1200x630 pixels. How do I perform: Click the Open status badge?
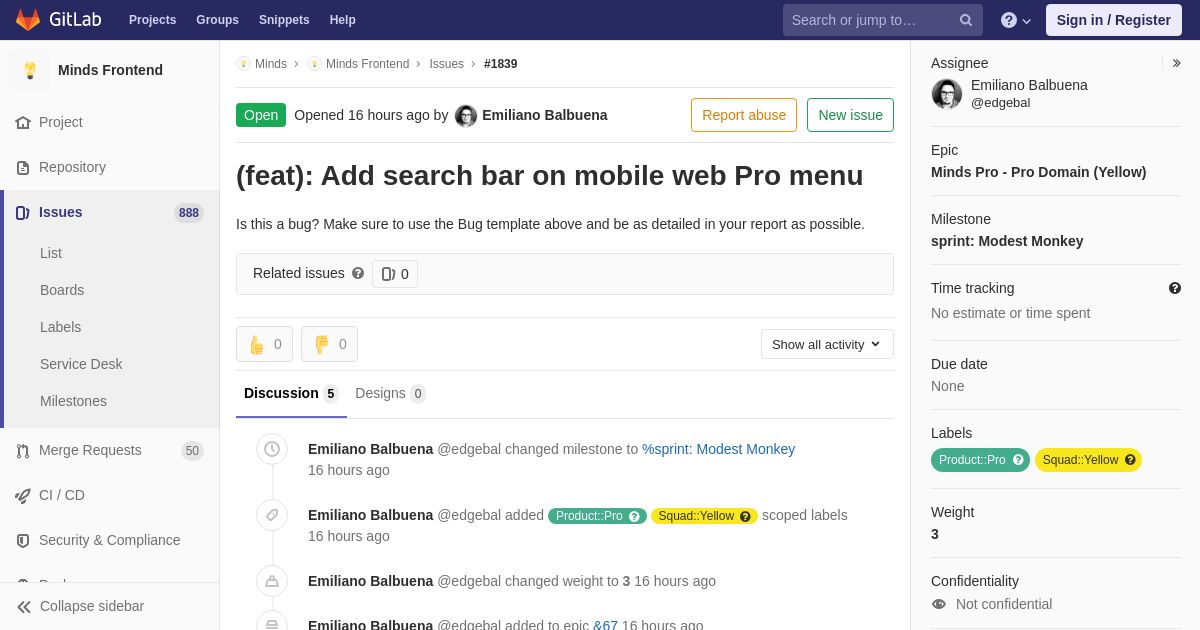[261, 115]
